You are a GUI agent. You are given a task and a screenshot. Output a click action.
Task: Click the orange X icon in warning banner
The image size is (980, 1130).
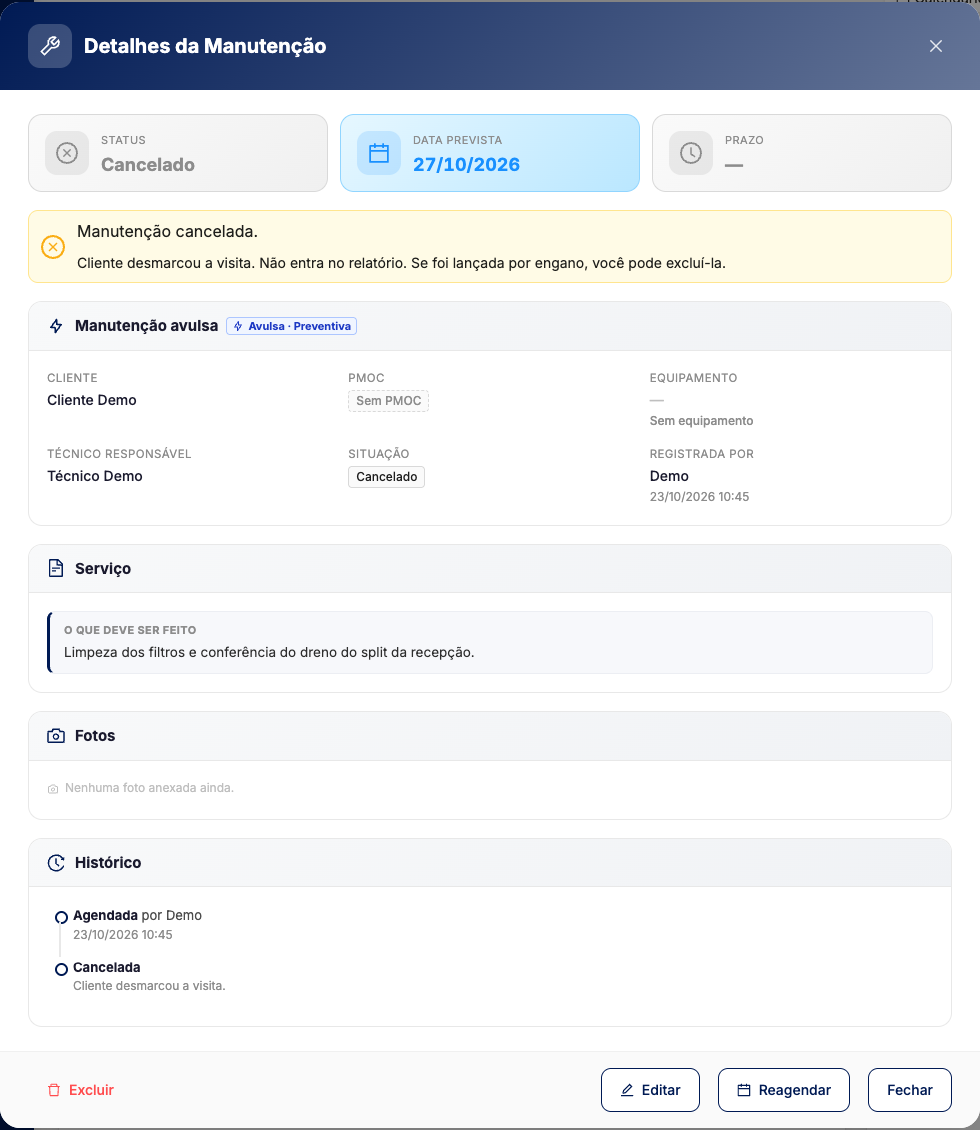click(53, 247)
